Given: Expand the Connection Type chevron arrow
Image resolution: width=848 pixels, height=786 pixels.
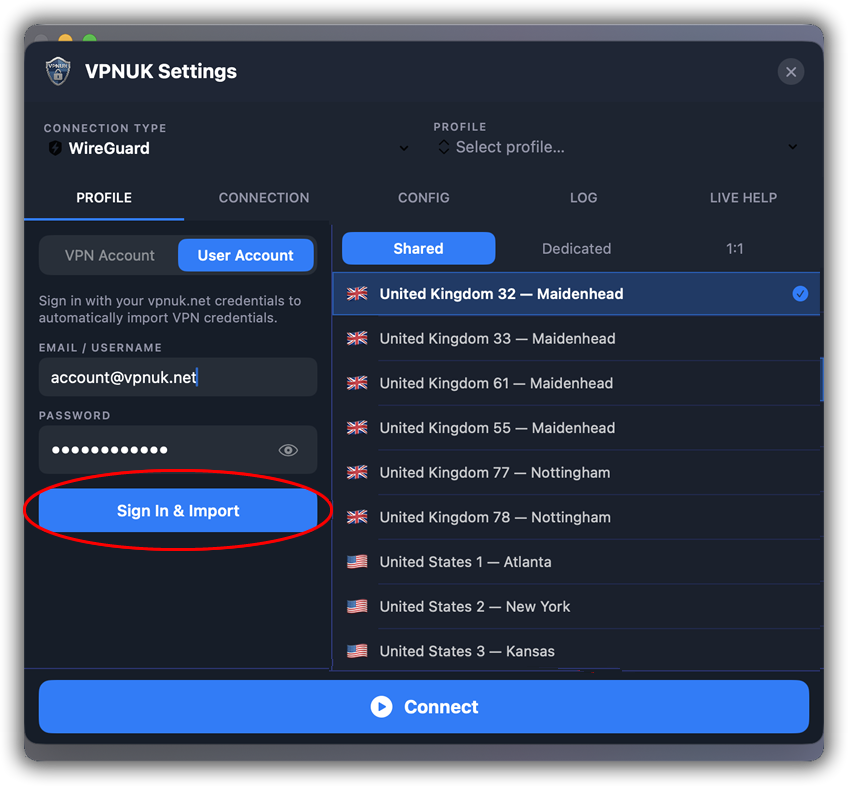Looking at the screenshot, I should click(x=403, y=148).
